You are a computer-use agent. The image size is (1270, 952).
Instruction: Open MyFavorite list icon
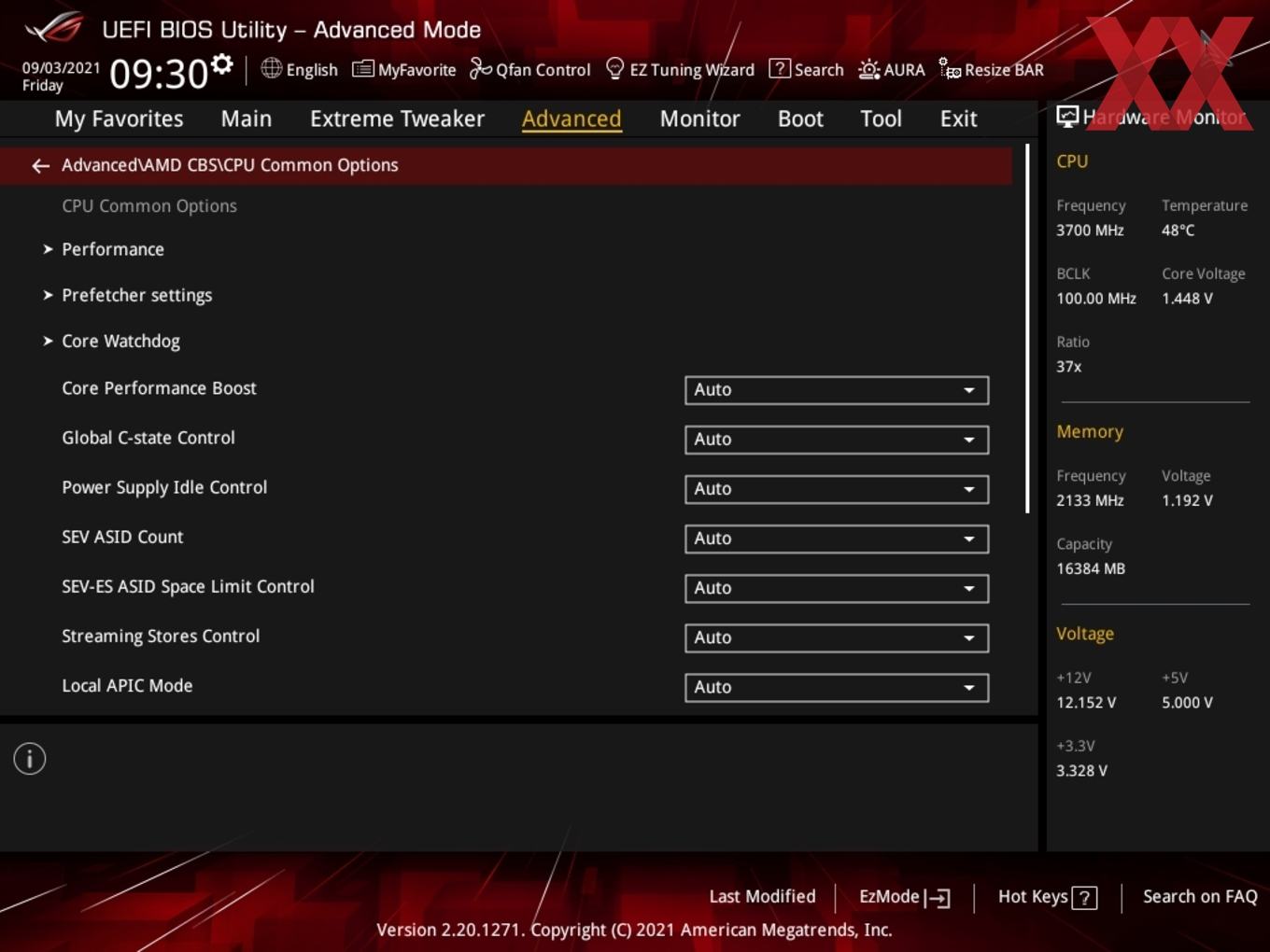click(x=363, y=69)
